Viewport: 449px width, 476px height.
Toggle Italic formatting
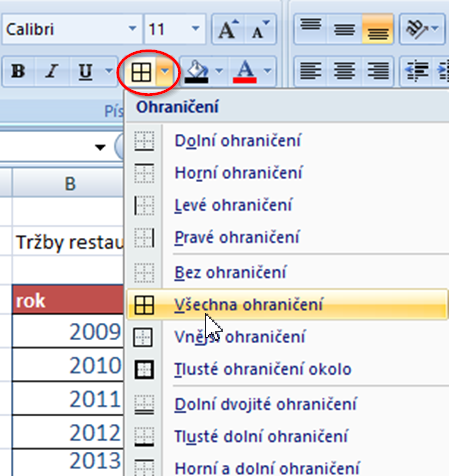[x=52, y=71]
